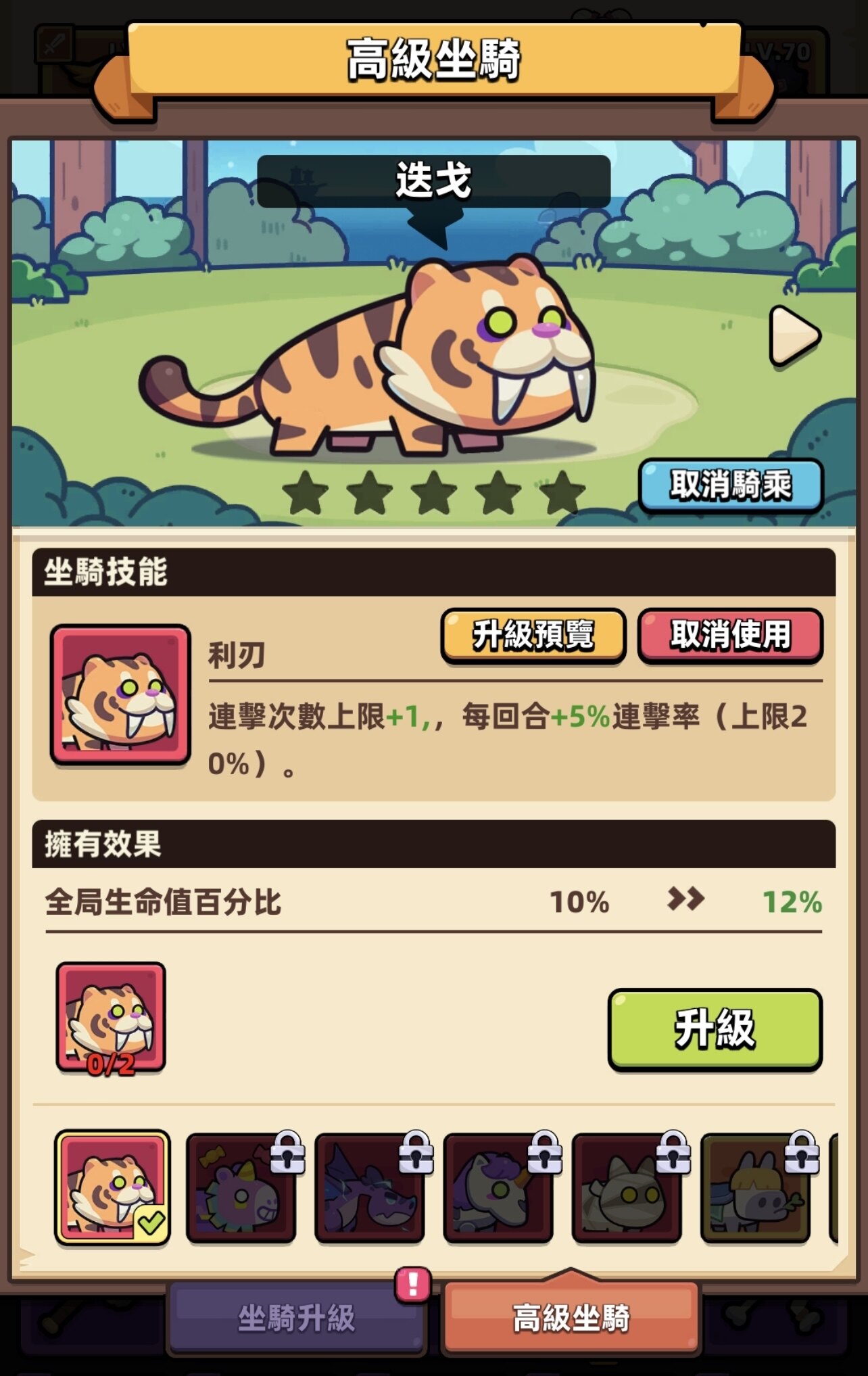Open the 升級預覽 upgrade preview

pyautogui.click(x=533, y=635)
